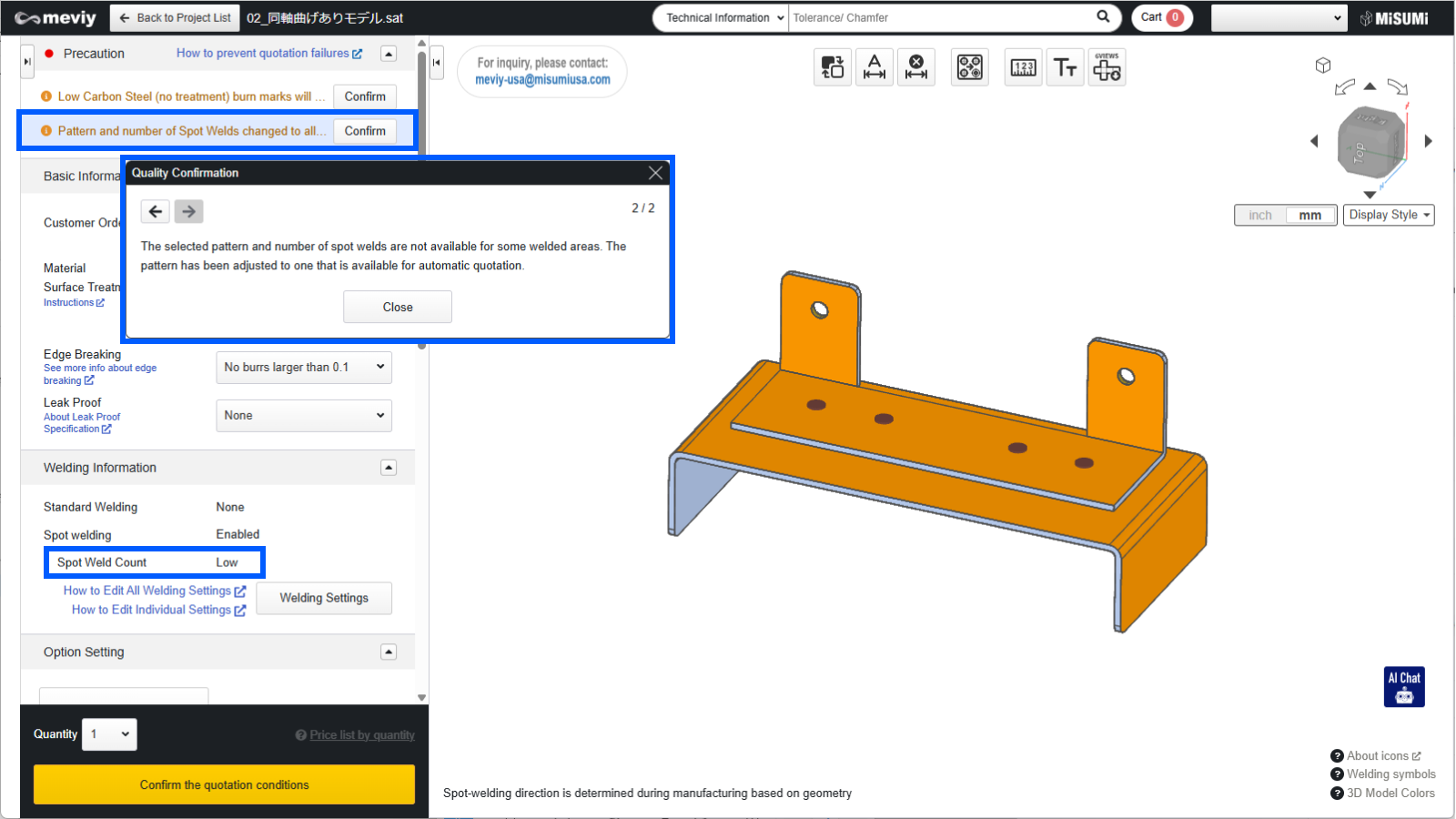Image resolution: width=1456 pixels, height=819 pixels.
Task: Click the text size (Tt) toolbar icon
Action: [x=1065, y=67]
